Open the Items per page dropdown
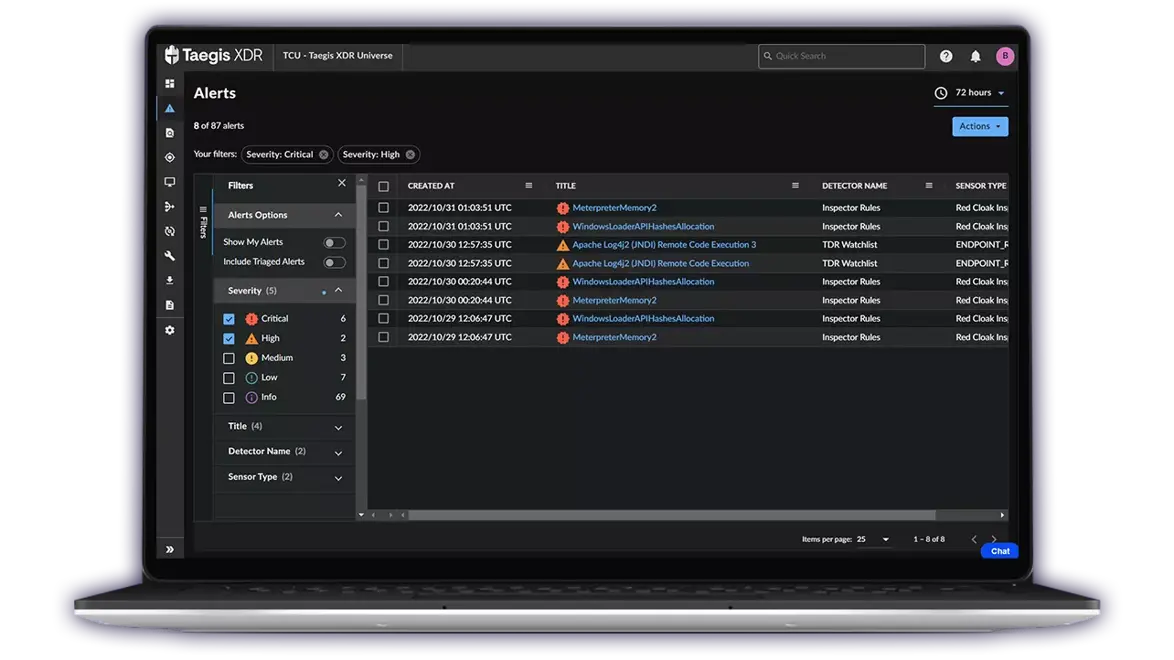The image size is (1174, 660). tap(874, 539)
